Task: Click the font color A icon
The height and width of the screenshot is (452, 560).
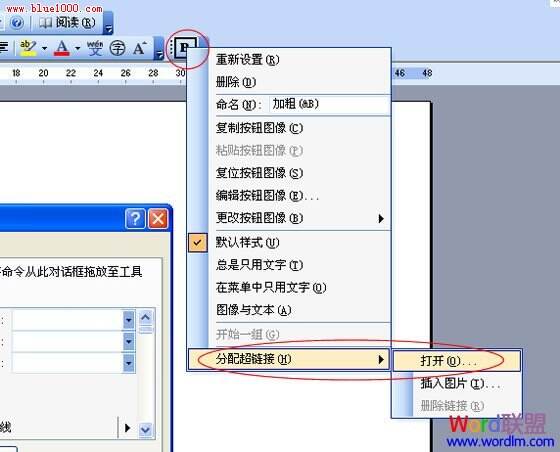Action: point(61,48)
